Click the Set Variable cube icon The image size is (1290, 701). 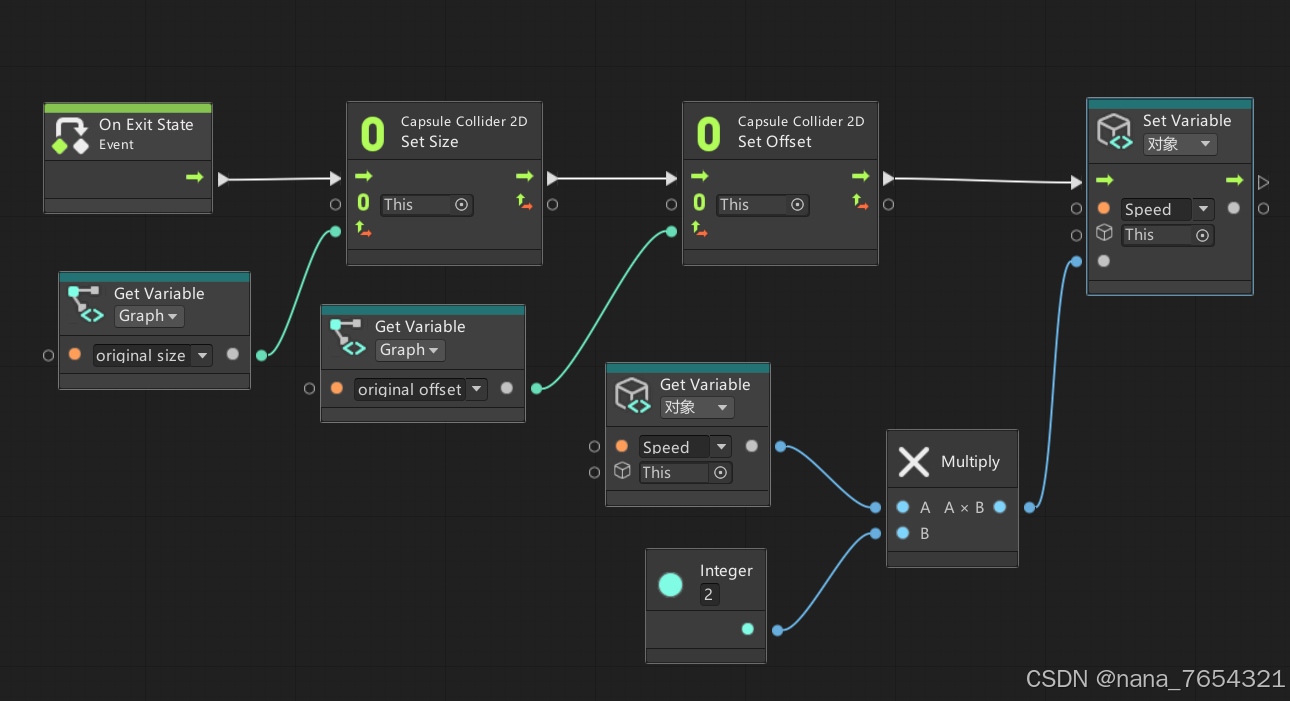(1113, 129)
